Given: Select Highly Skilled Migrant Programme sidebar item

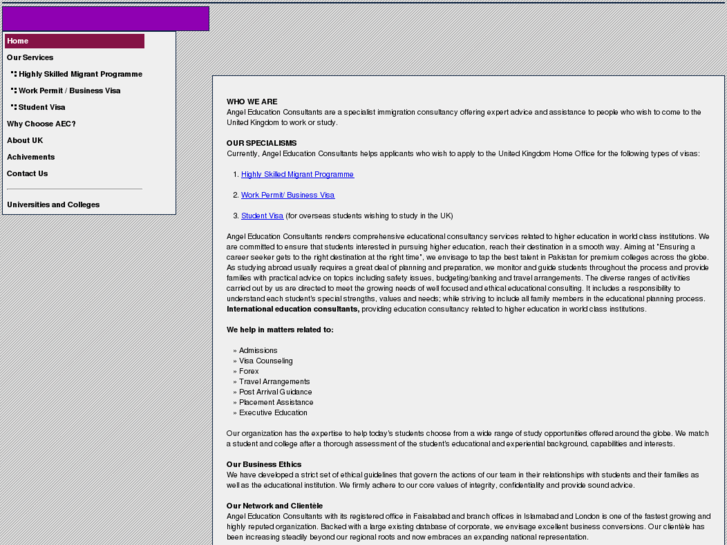Looking at the screenshot, I should coord(80,74).
